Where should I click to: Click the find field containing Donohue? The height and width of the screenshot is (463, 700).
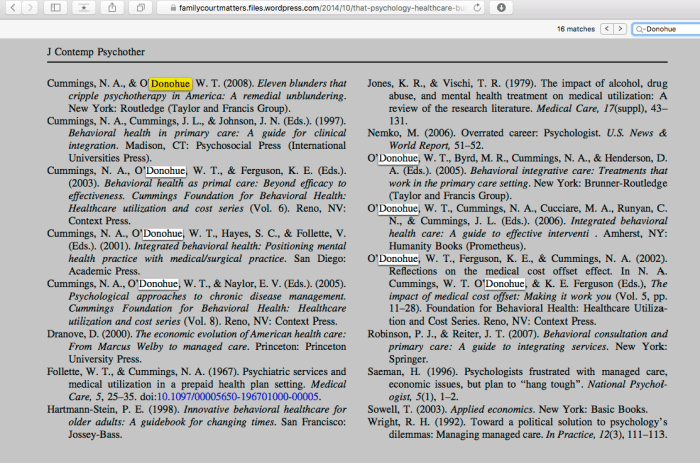(x=668, y=30)
